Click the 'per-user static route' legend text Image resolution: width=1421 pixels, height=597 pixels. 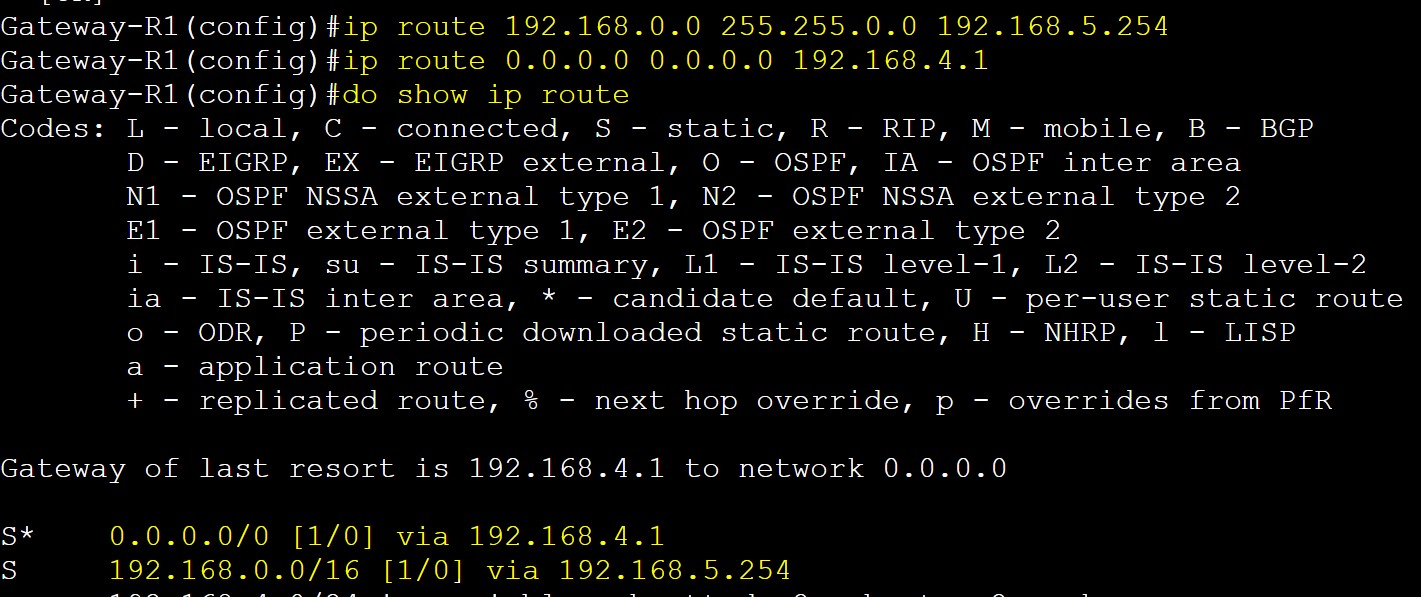[x=1214, y=299]
